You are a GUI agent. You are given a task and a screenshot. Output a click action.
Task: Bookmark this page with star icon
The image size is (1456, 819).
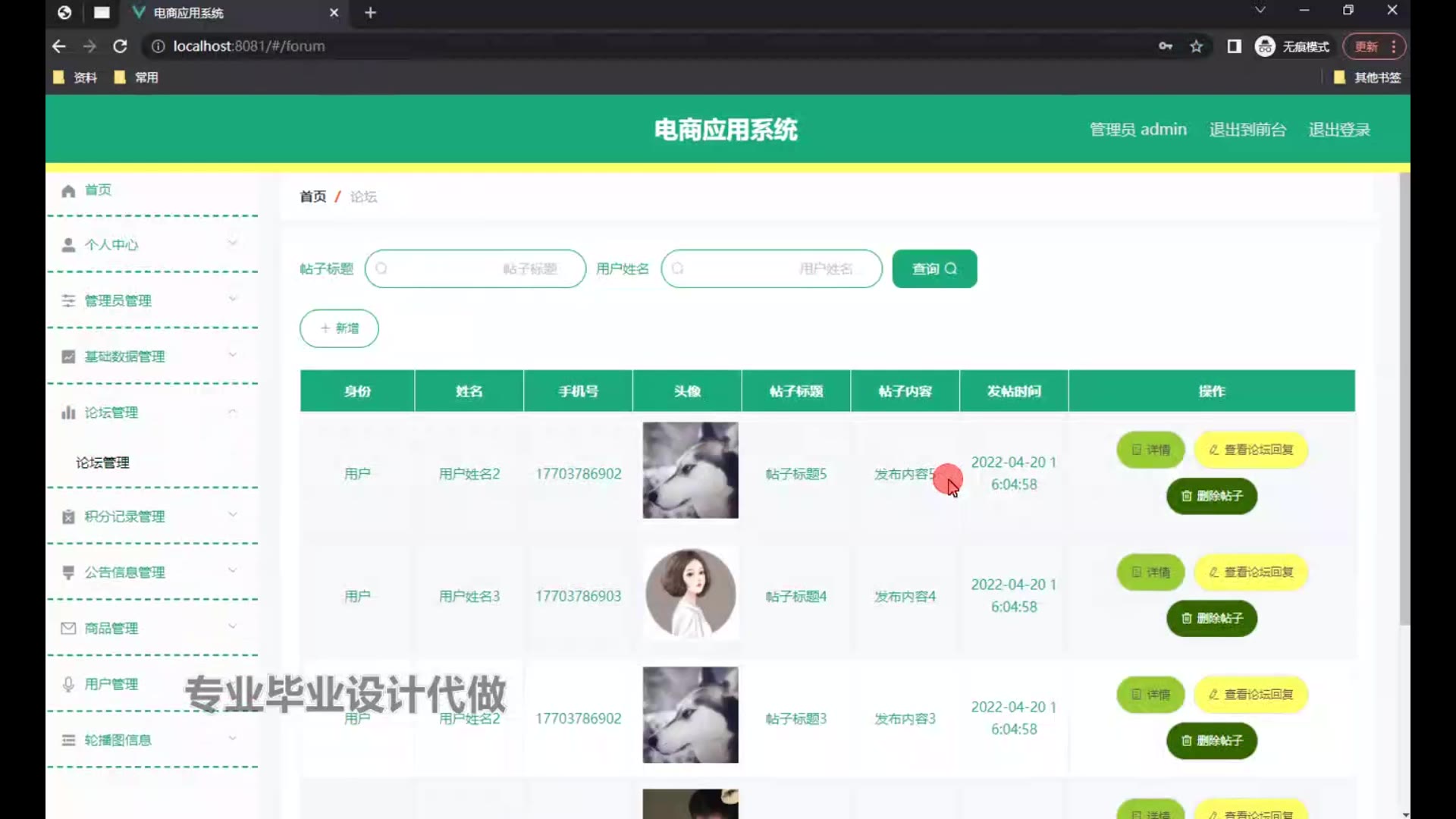(x=1197, y=46)
